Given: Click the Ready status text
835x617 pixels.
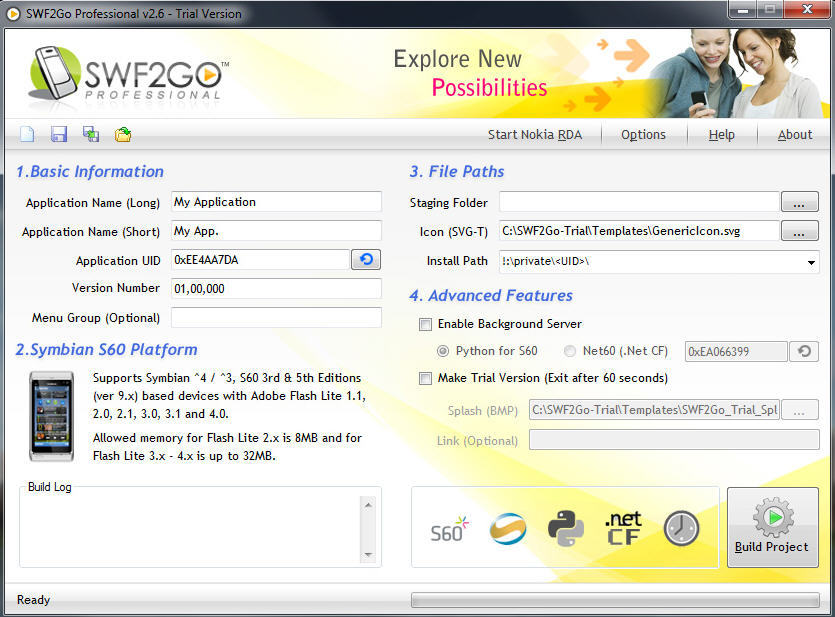Looking at the screenshot, I should [33, 600].
